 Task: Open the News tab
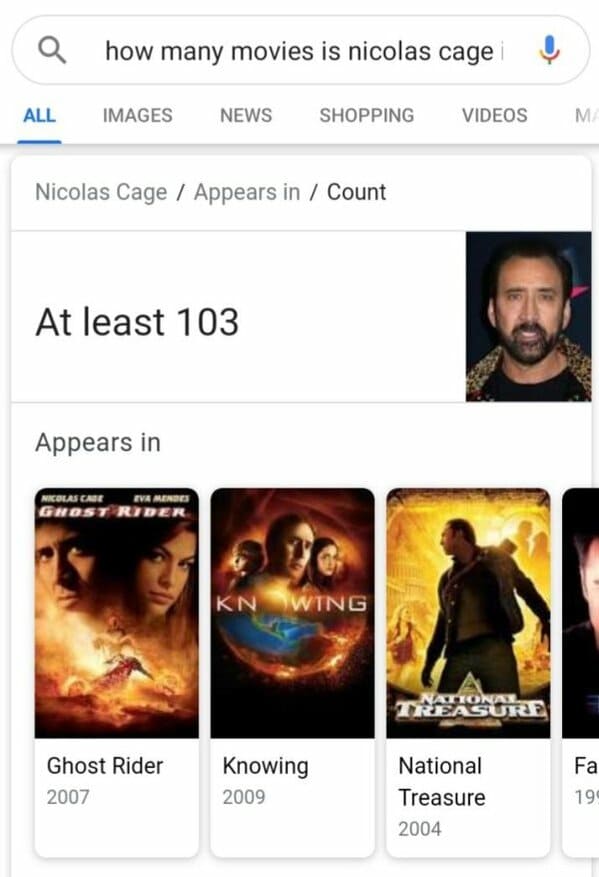(x=246, y=115)
